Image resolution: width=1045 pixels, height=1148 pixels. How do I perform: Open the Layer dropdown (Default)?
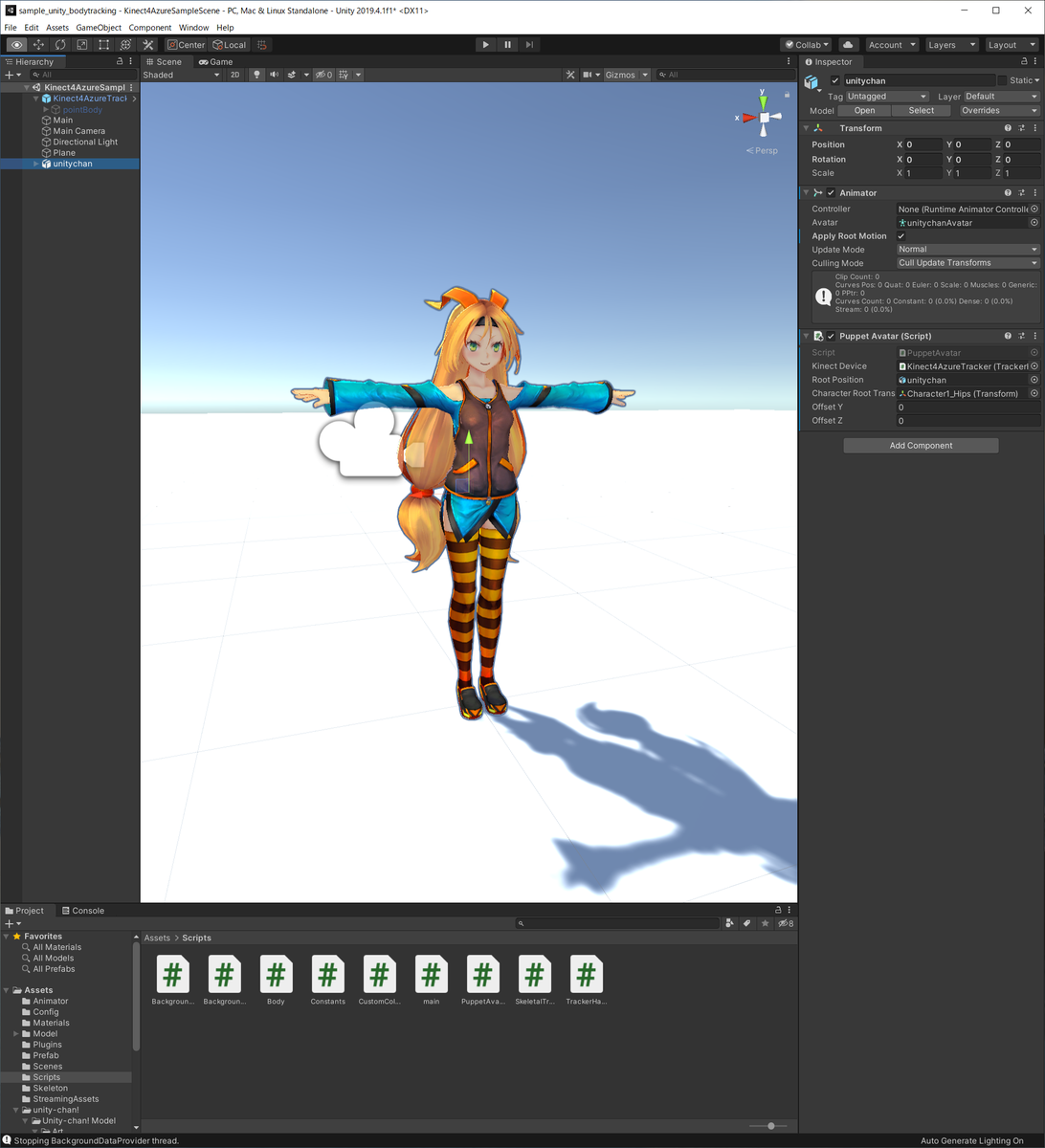tap(1001, 97)
